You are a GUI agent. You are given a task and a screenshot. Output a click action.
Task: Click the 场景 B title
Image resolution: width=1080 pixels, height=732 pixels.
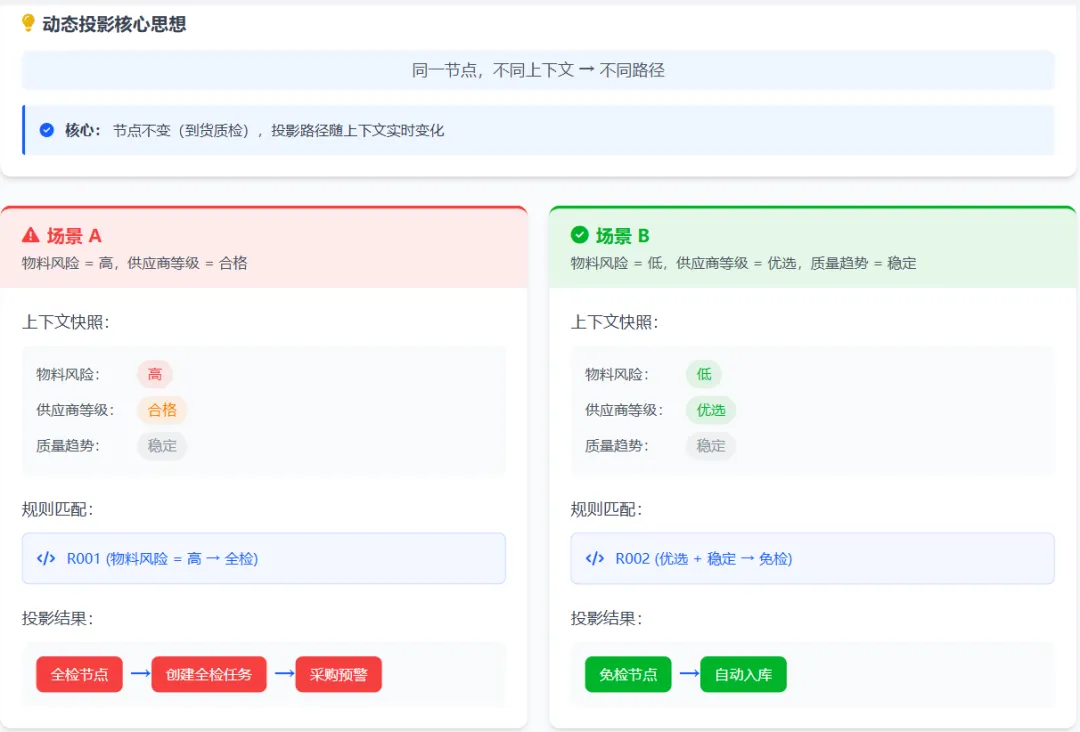[623, 236]
